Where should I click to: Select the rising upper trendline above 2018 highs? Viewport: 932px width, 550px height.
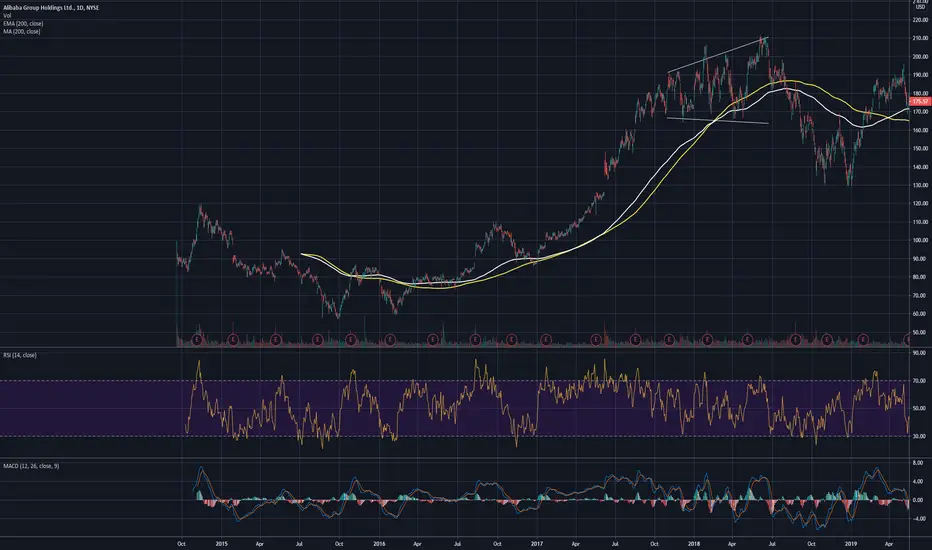coord(718,55)
